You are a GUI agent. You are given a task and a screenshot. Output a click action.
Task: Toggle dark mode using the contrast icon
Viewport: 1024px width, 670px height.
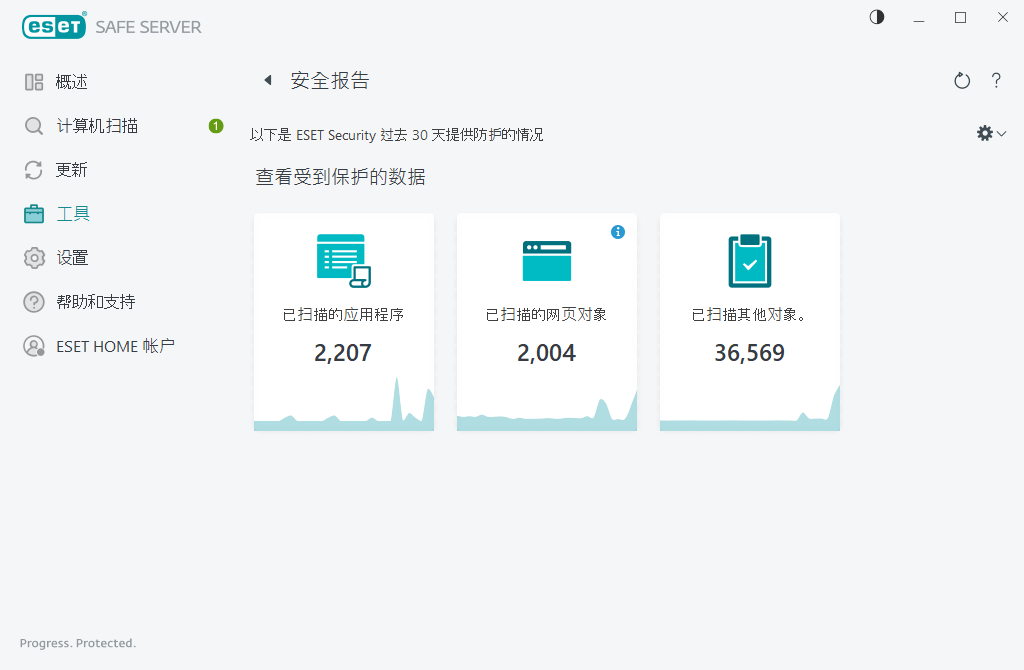point(876,17)
